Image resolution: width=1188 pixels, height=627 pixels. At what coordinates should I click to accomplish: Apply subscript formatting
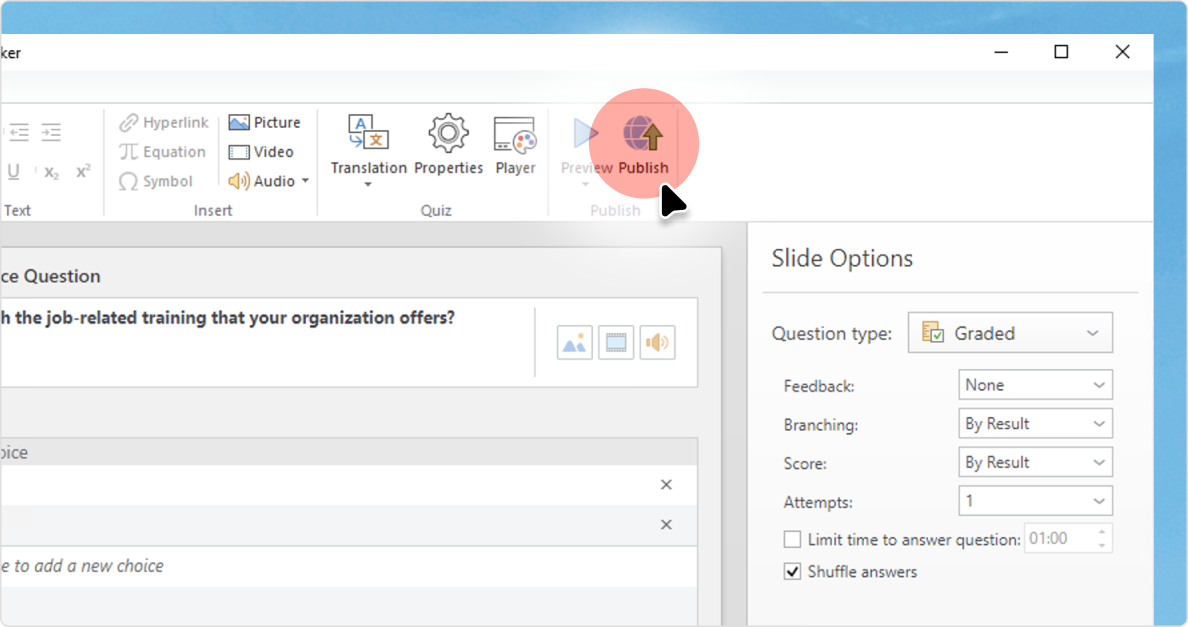tap(52, 172)
